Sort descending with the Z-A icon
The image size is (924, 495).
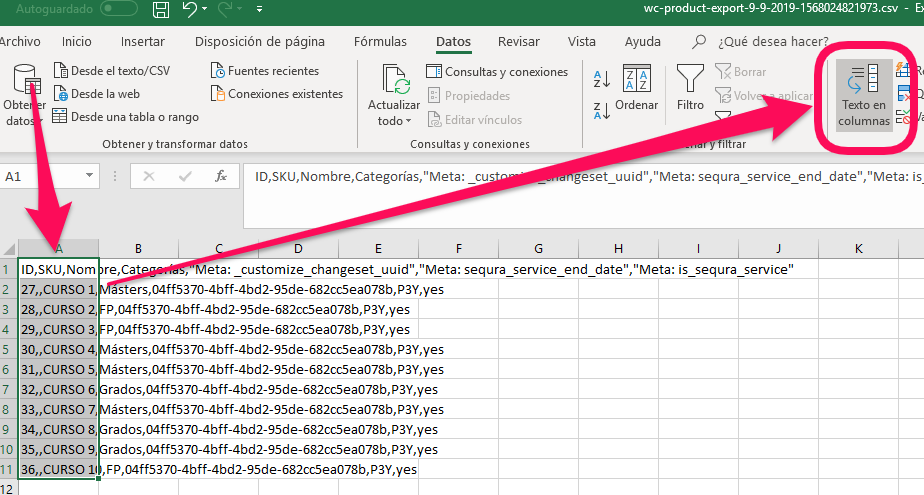(x=601, y=110)
